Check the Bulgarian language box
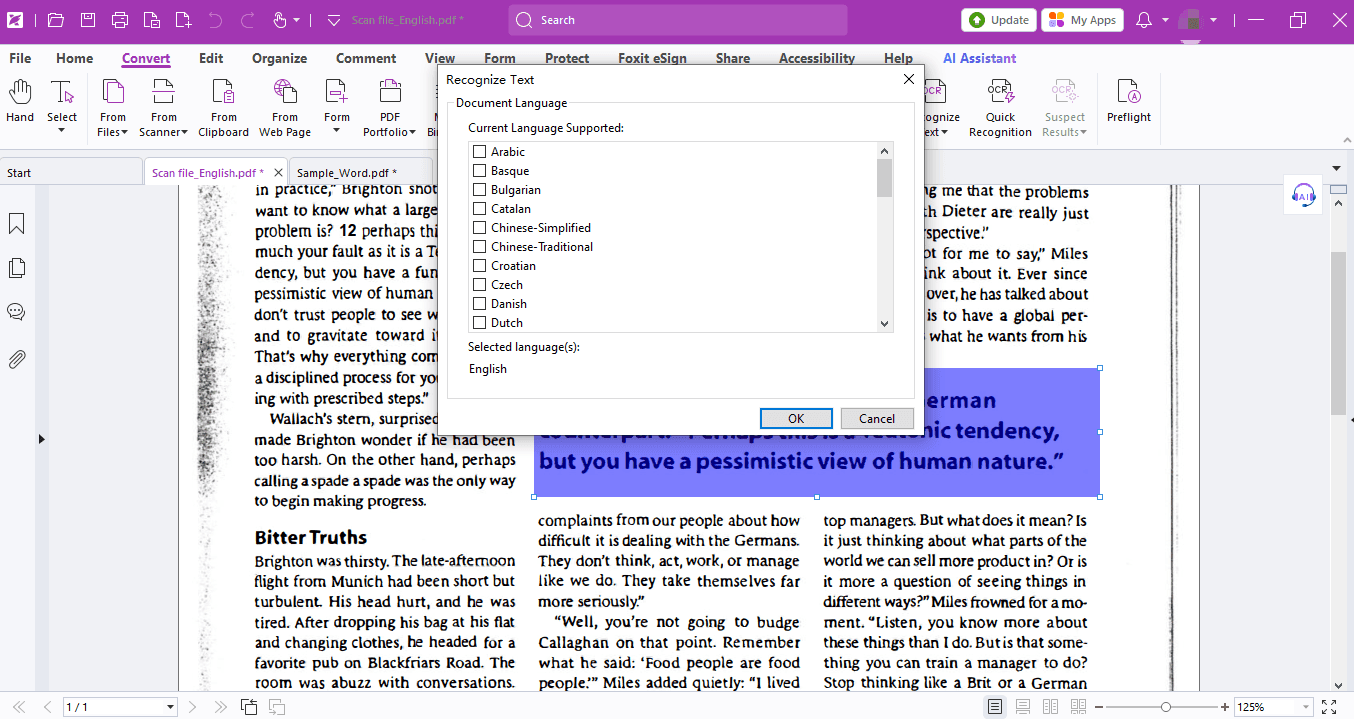Image resolution: width=1354 pixels, height=719 pixels. pos(480,190)
